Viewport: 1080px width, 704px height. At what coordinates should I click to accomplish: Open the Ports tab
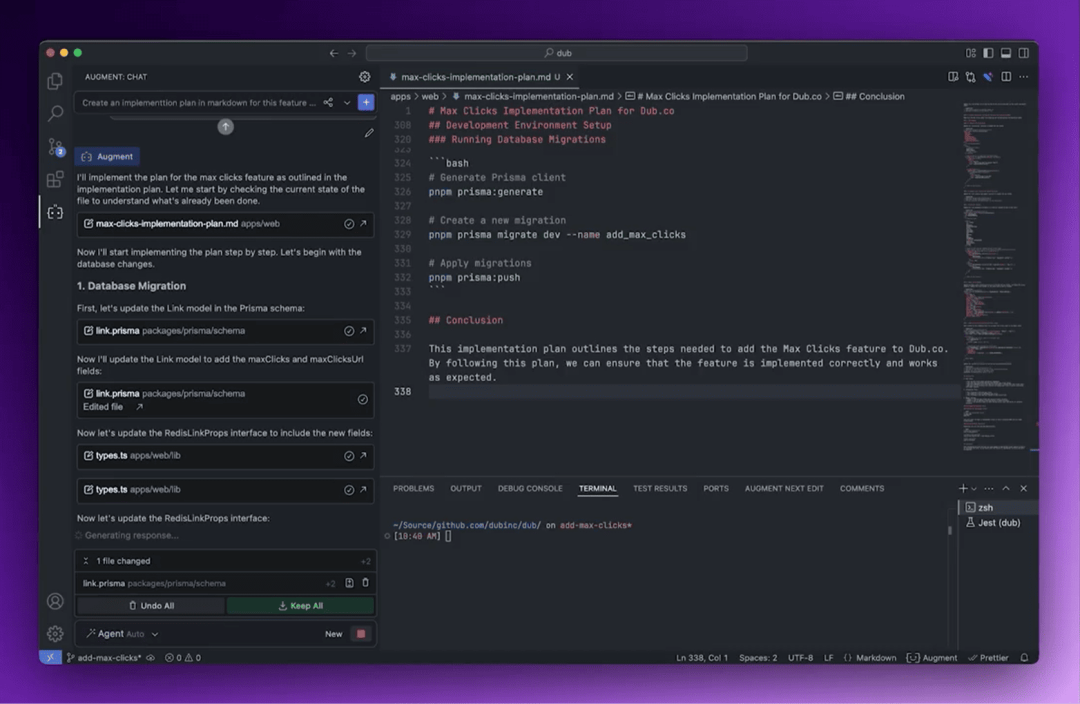coord(716,488)
